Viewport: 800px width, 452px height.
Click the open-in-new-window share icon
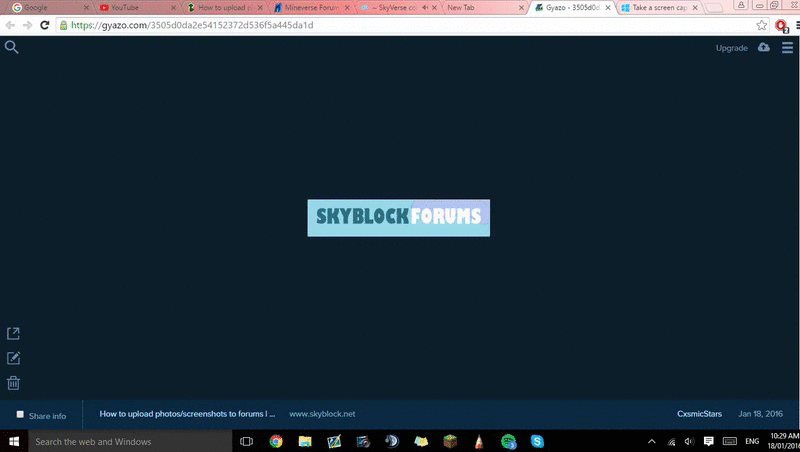tap(13, 334)
